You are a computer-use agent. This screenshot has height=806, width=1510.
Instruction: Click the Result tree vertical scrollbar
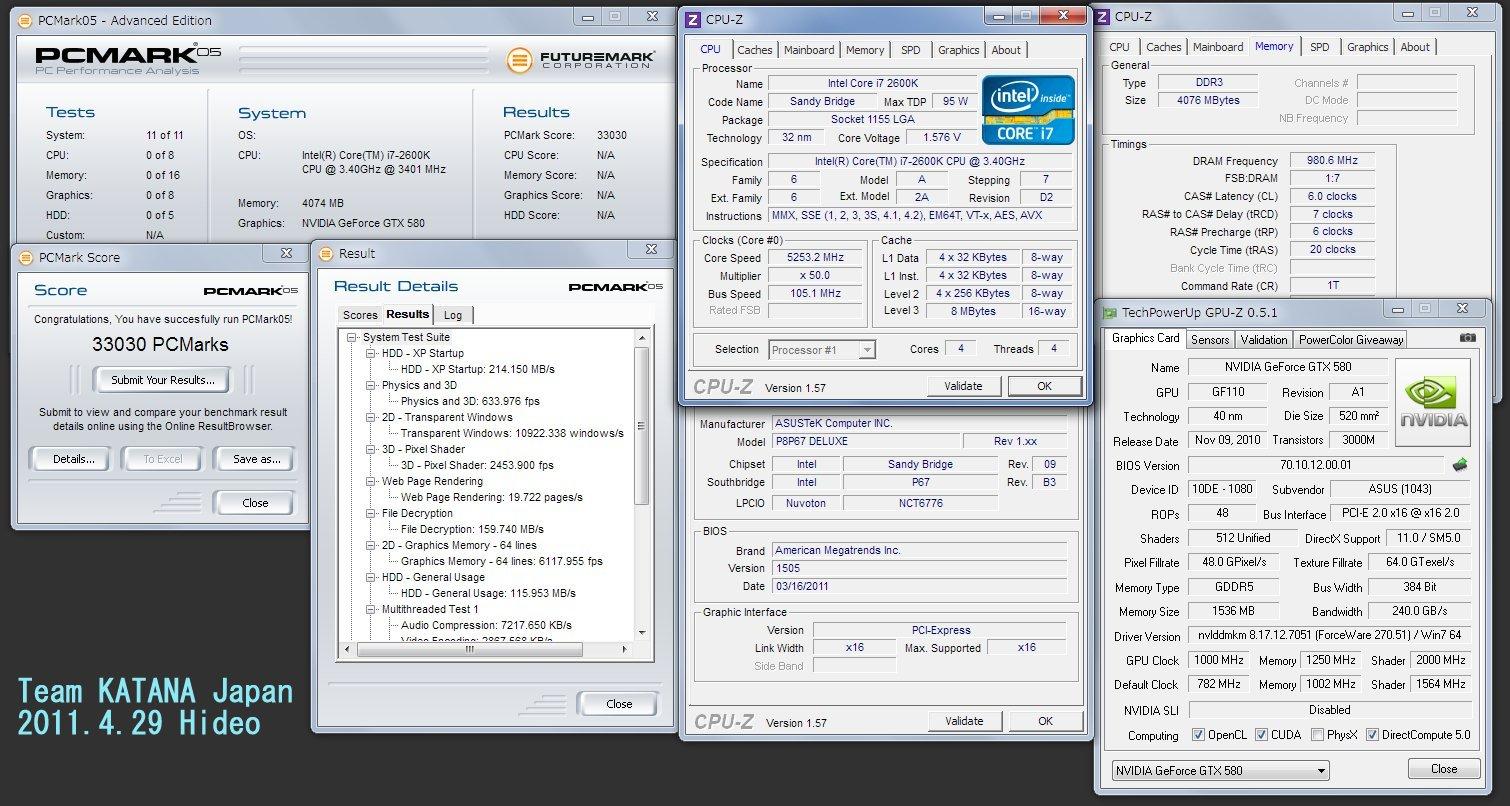642,485
